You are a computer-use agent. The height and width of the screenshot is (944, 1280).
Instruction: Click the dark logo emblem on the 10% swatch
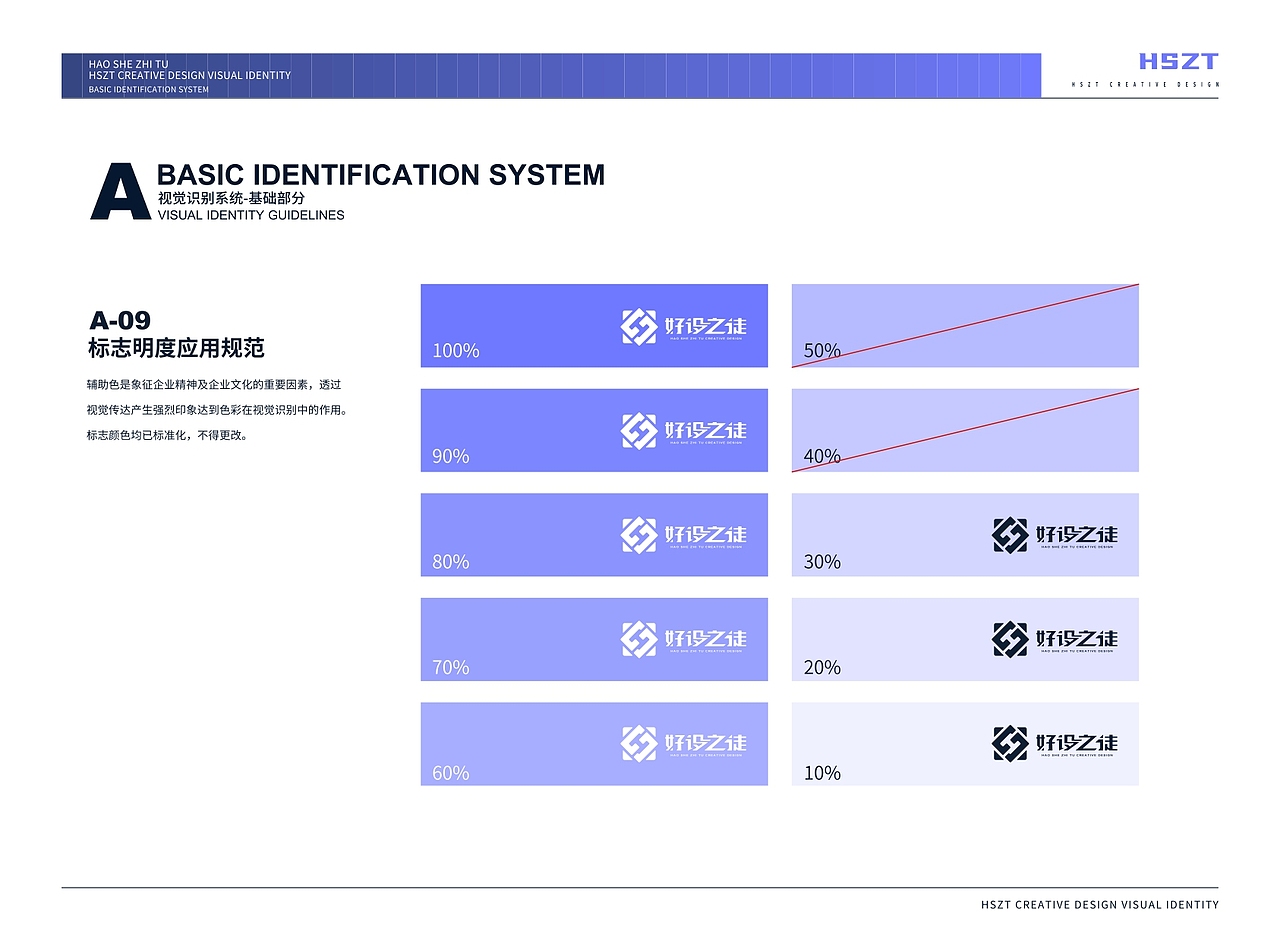tap(1010, 743)
